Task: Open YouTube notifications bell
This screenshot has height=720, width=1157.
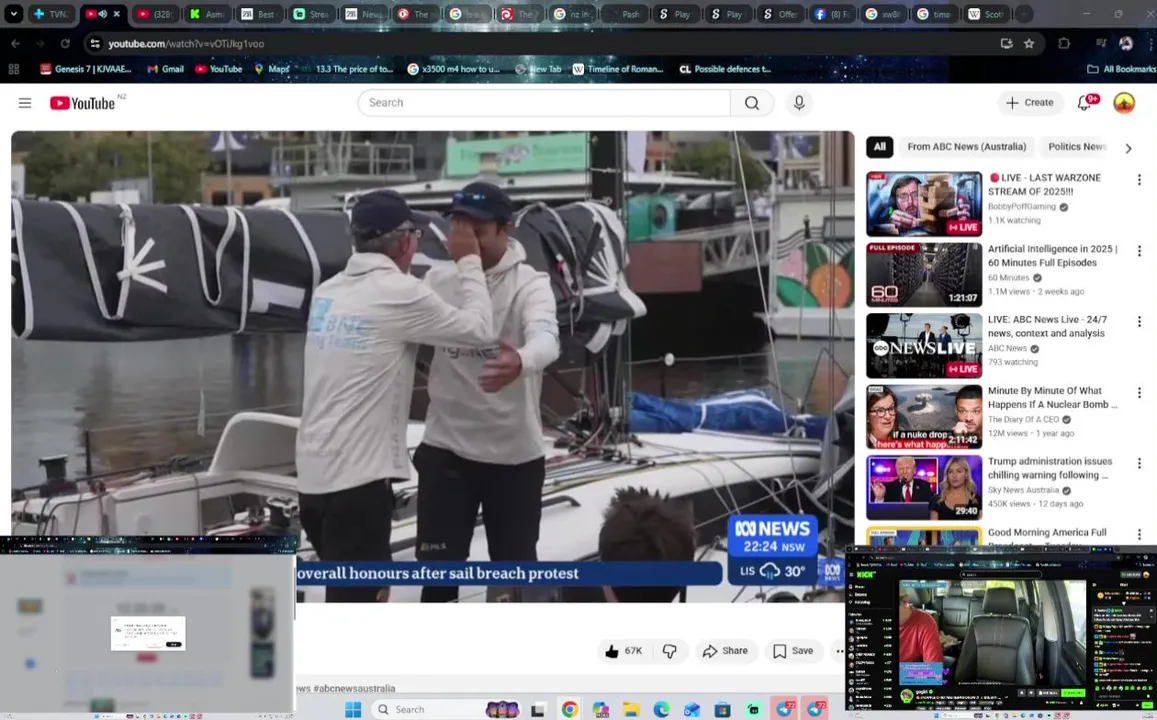Action: 1085,103
